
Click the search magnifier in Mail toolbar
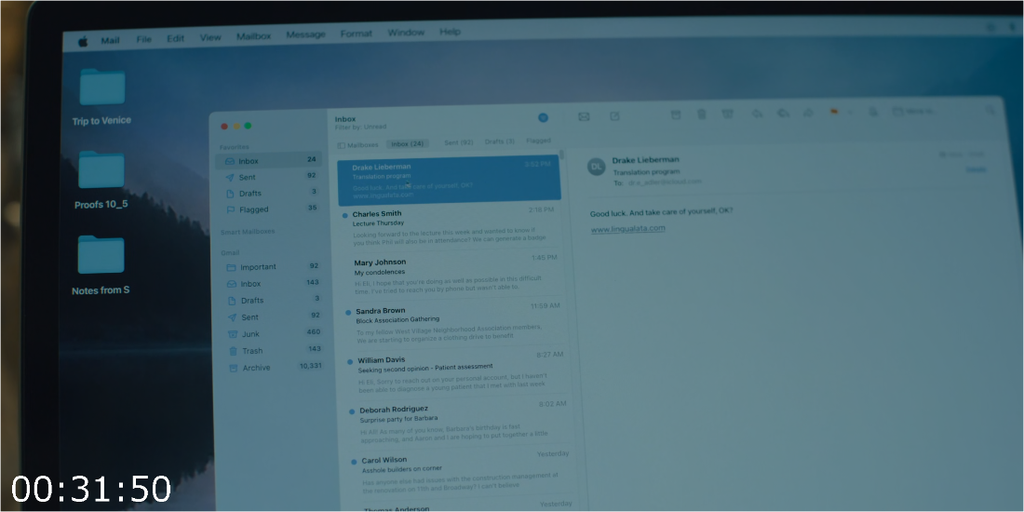pos(991,110)
